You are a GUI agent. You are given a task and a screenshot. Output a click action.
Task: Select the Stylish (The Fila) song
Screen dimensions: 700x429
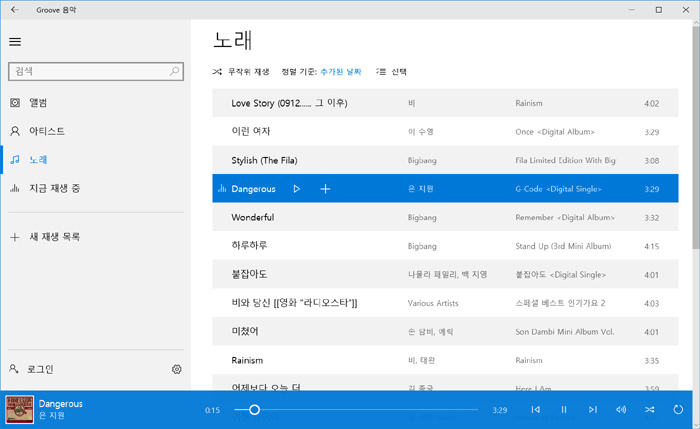tap(445, 160)
